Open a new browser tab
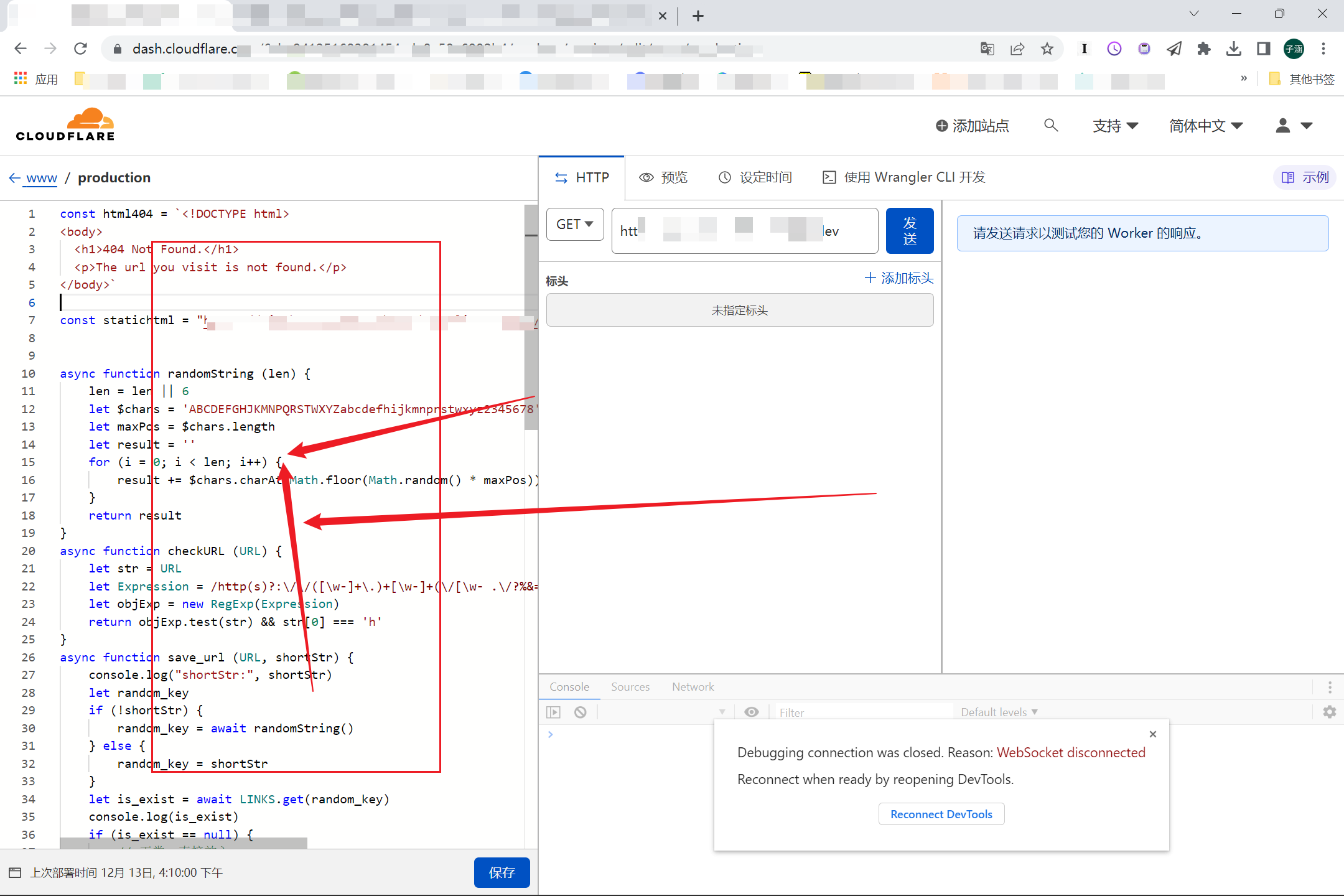The image size is (1344, 896). 698,16
